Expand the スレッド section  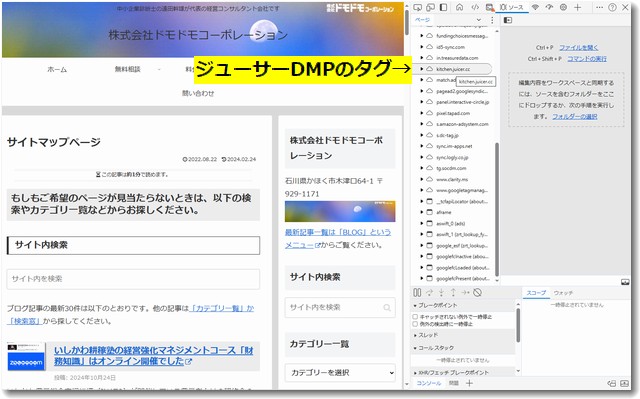coord(427,335)
